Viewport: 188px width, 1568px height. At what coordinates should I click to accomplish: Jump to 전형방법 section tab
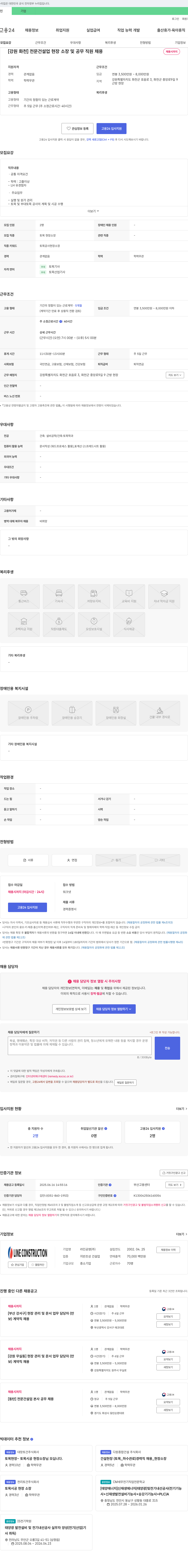pos(146,43)
